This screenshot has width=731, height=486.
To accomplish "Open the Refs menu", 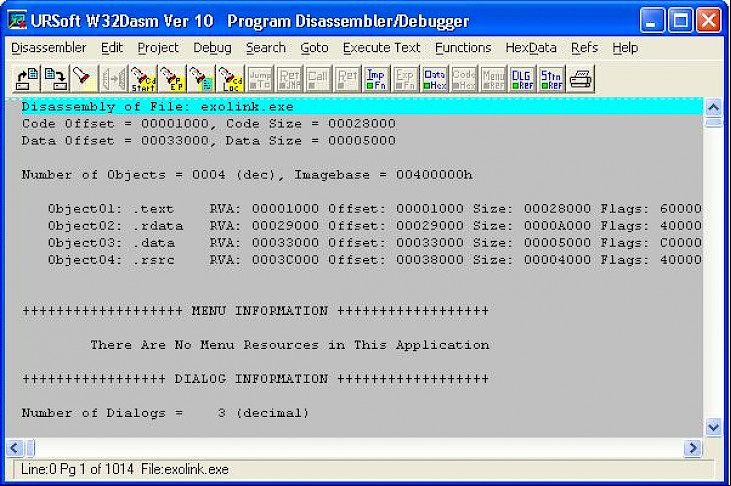I will tap(584, 48).
